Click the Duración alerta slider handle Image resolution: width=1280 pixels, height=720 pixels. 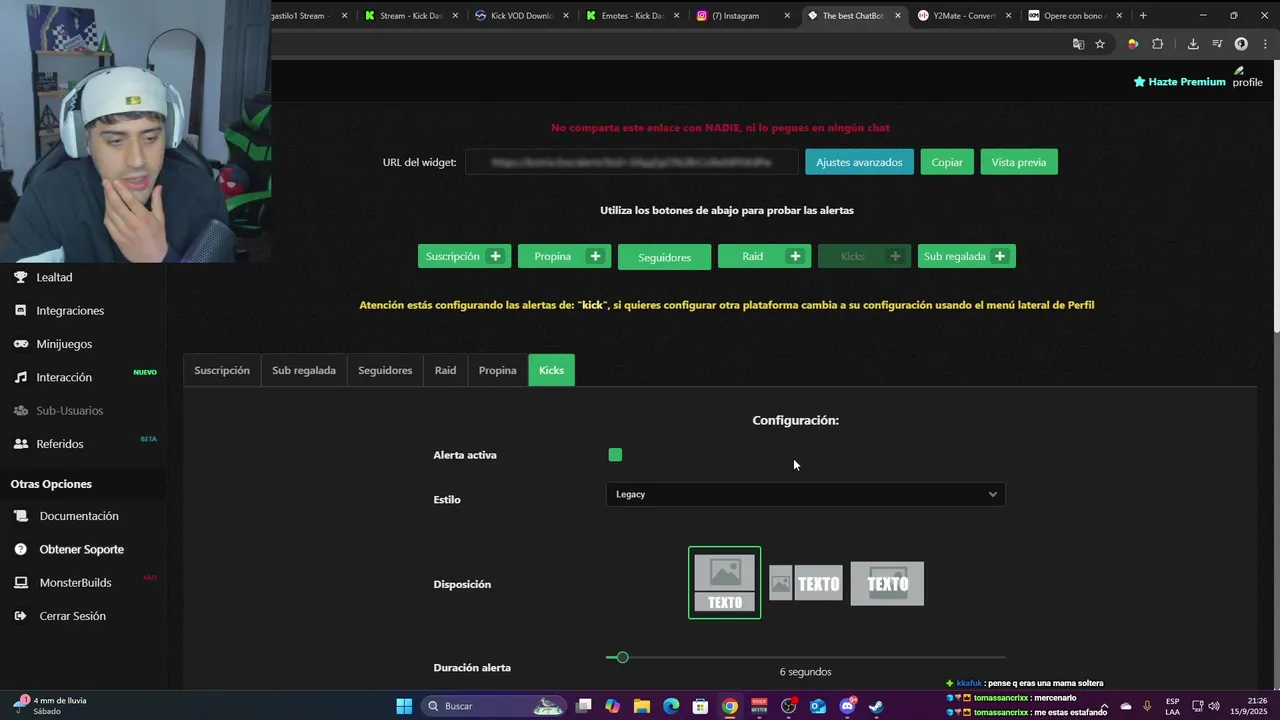point(622,657)
